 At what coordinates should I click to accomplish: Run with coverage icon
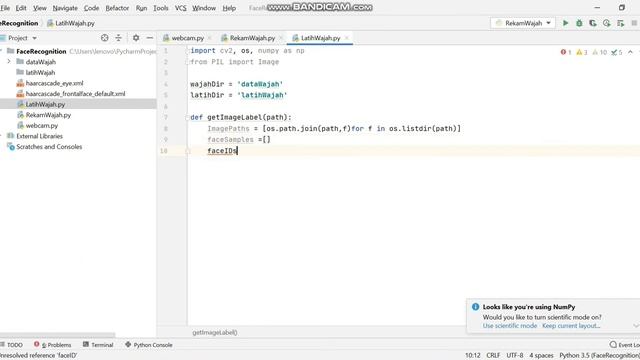point(593,23)
